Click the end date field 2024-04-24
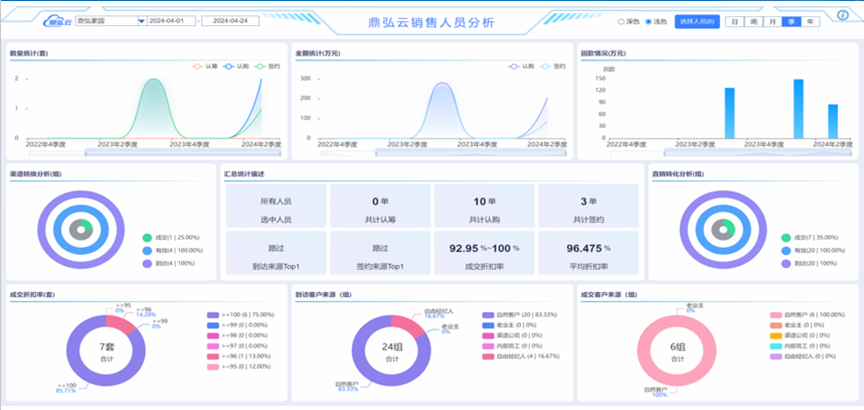Screen dimensions: 864x410 coord(230,21)
